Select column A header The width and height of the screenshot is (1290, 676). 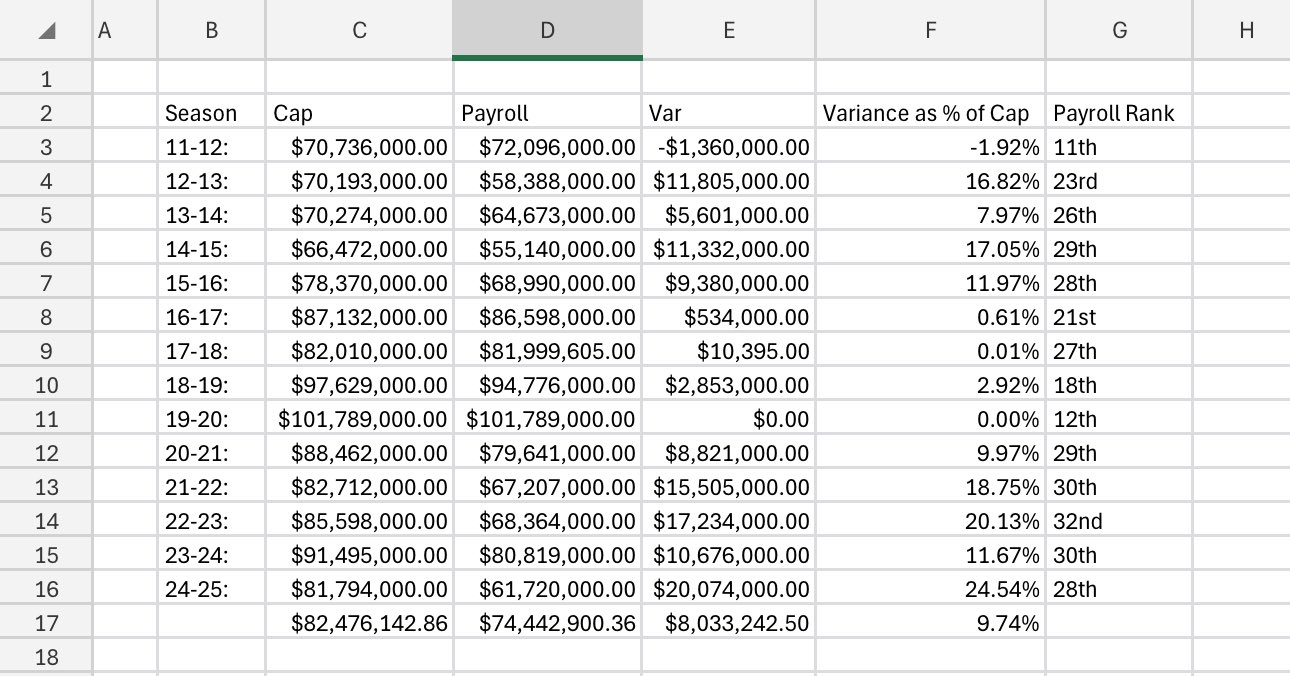pyautogui.click(x=125, y=30)
